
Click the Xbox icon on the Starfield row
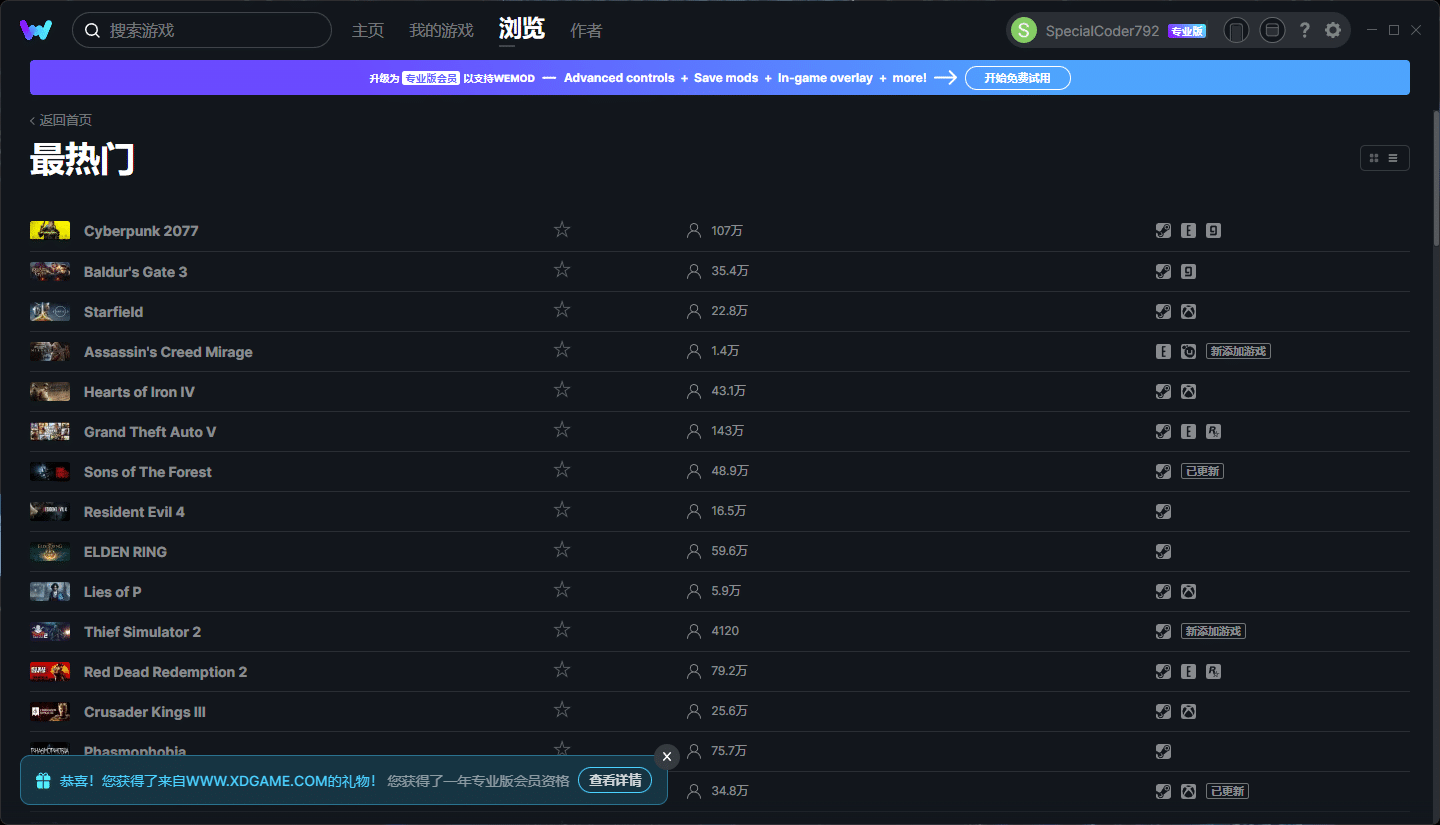coord(1188,311)
